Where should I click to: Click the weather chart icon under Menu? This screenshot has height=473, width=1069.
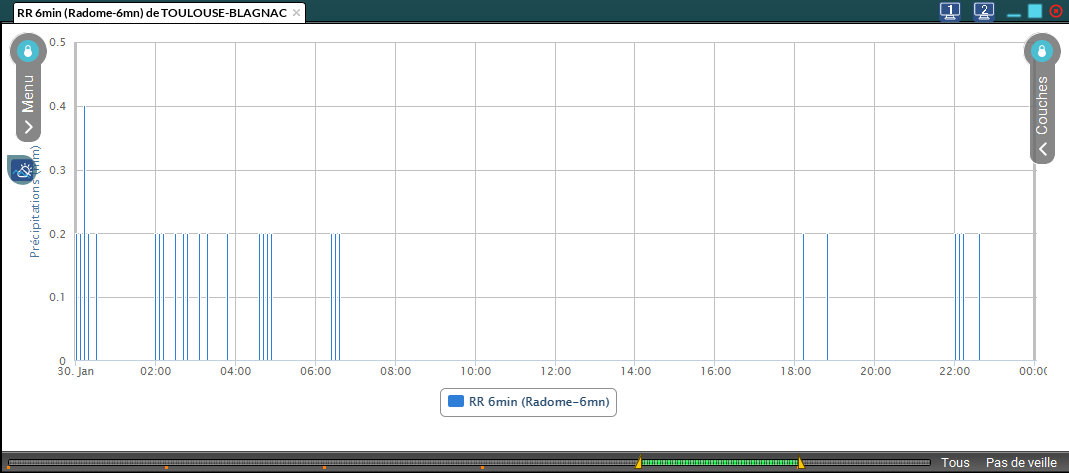tap(24, 170)
